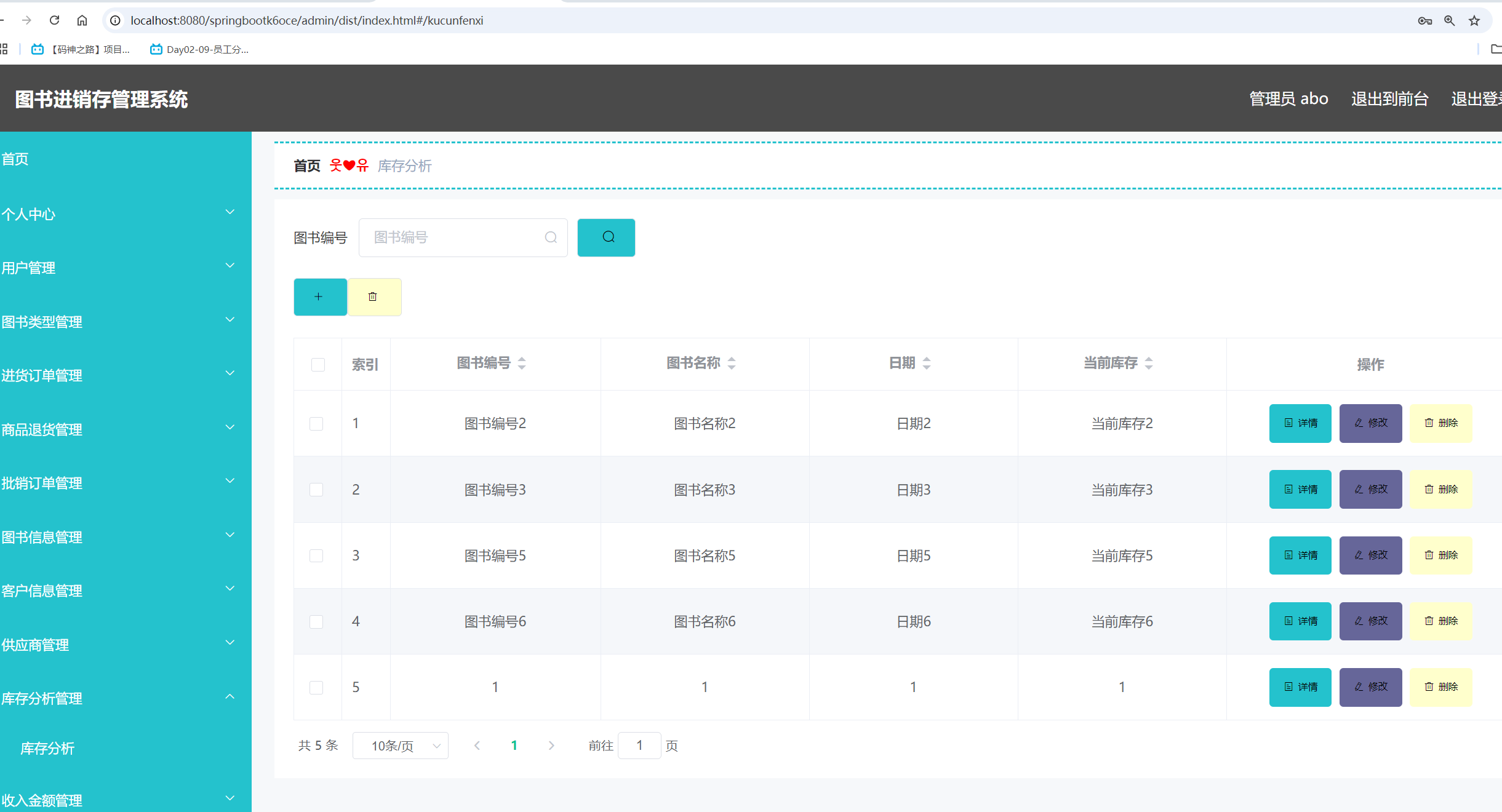Select the checkbox for index 5 row
Screen dimensions: 1502x812
(x=316, y=687)
